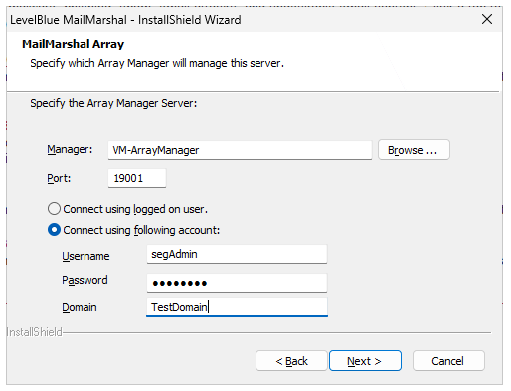
Task: Click the Domain label
Action: [x=79, y=307]
